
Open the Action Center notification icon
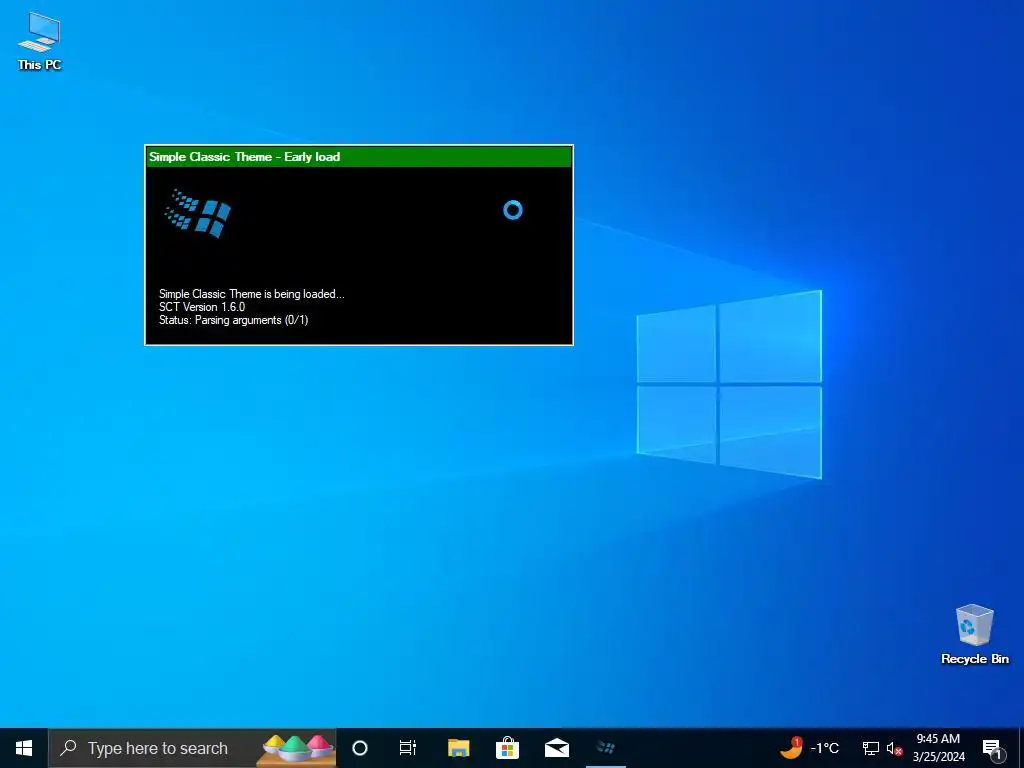coord(993,748)
